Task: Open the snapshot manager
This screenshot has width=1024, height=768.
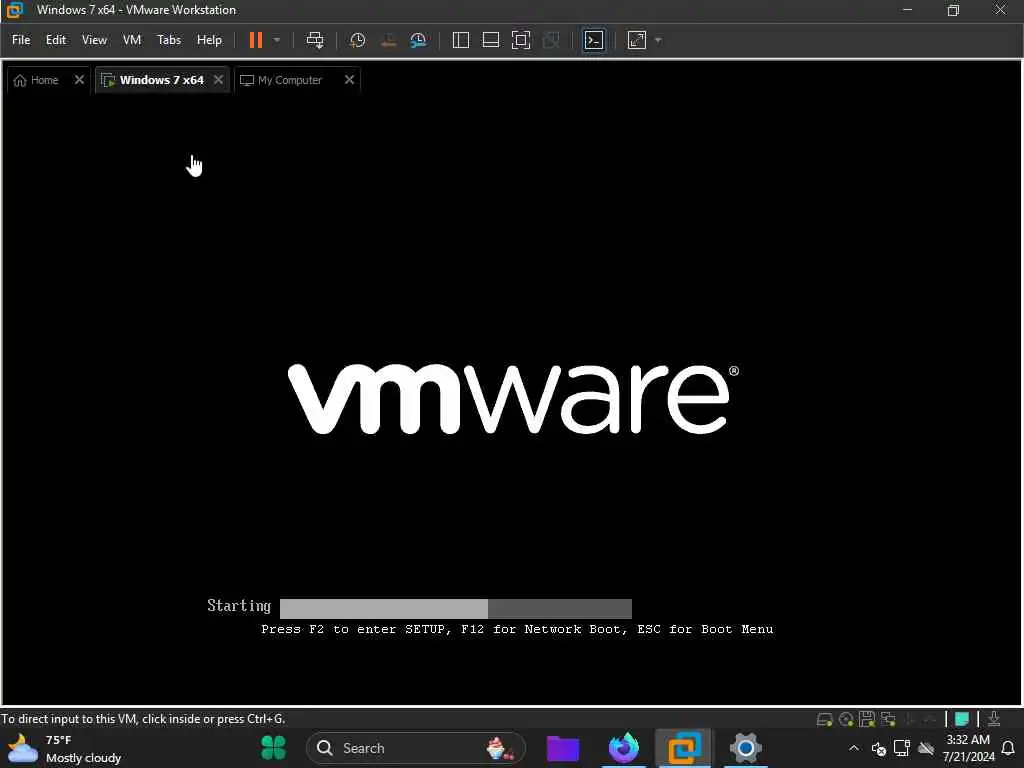Action: 418,40
